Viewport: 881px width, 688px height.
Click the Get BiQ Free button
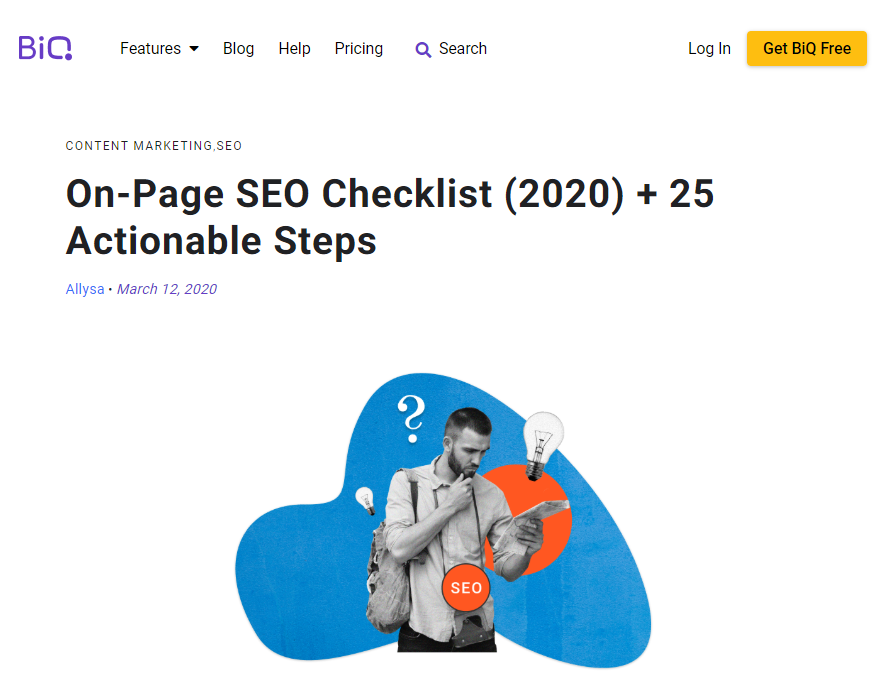coord(806,48)
